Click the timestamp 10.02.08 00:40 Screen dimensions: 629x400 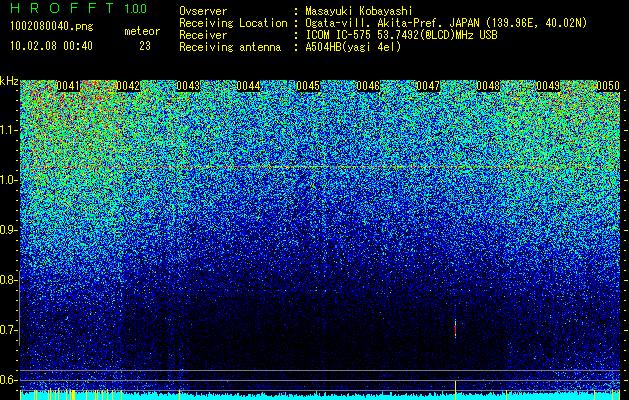point(51,46)
